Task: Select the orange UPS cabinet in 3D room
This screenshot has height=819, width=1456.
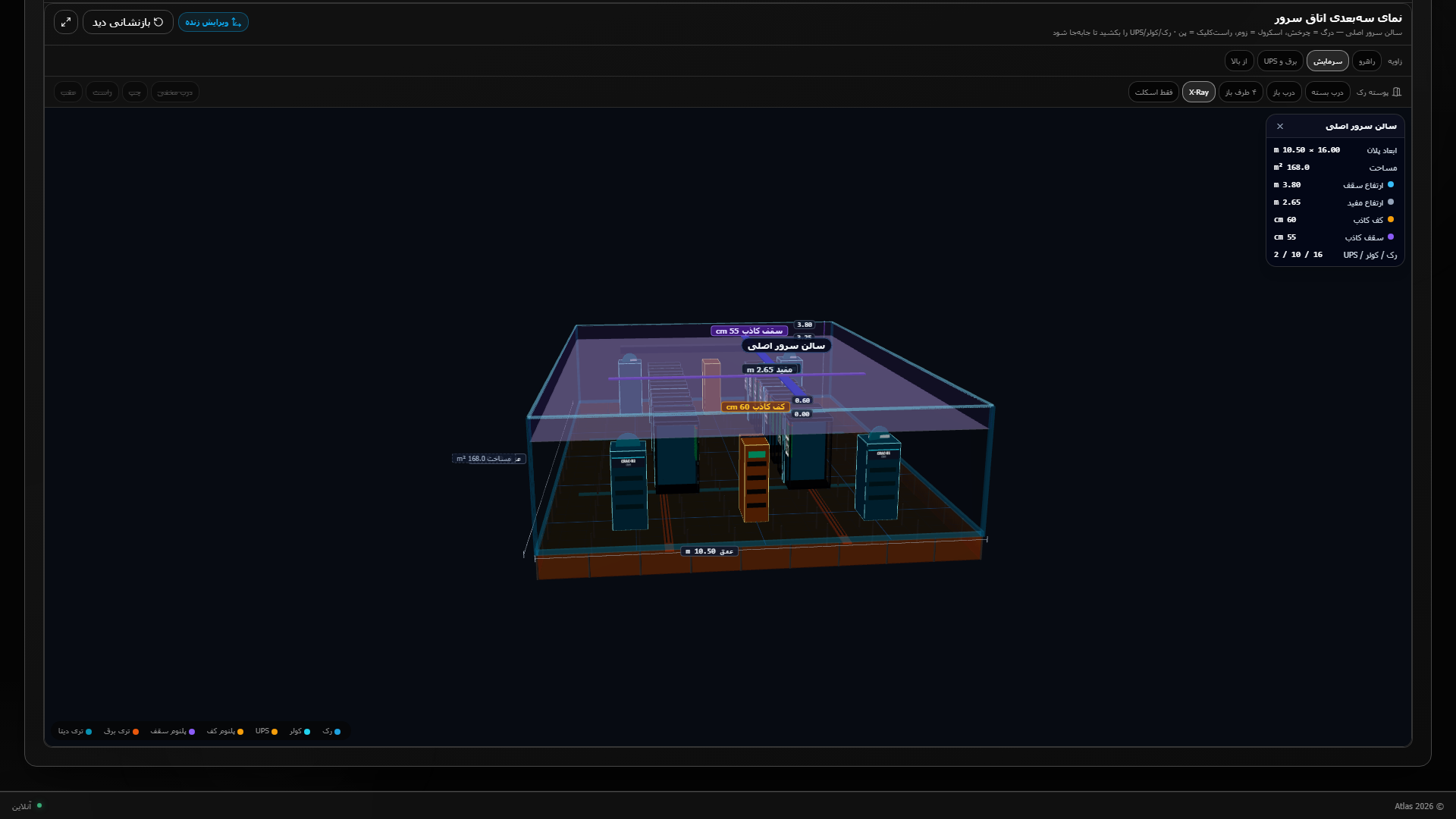Action: pos(754,479)
